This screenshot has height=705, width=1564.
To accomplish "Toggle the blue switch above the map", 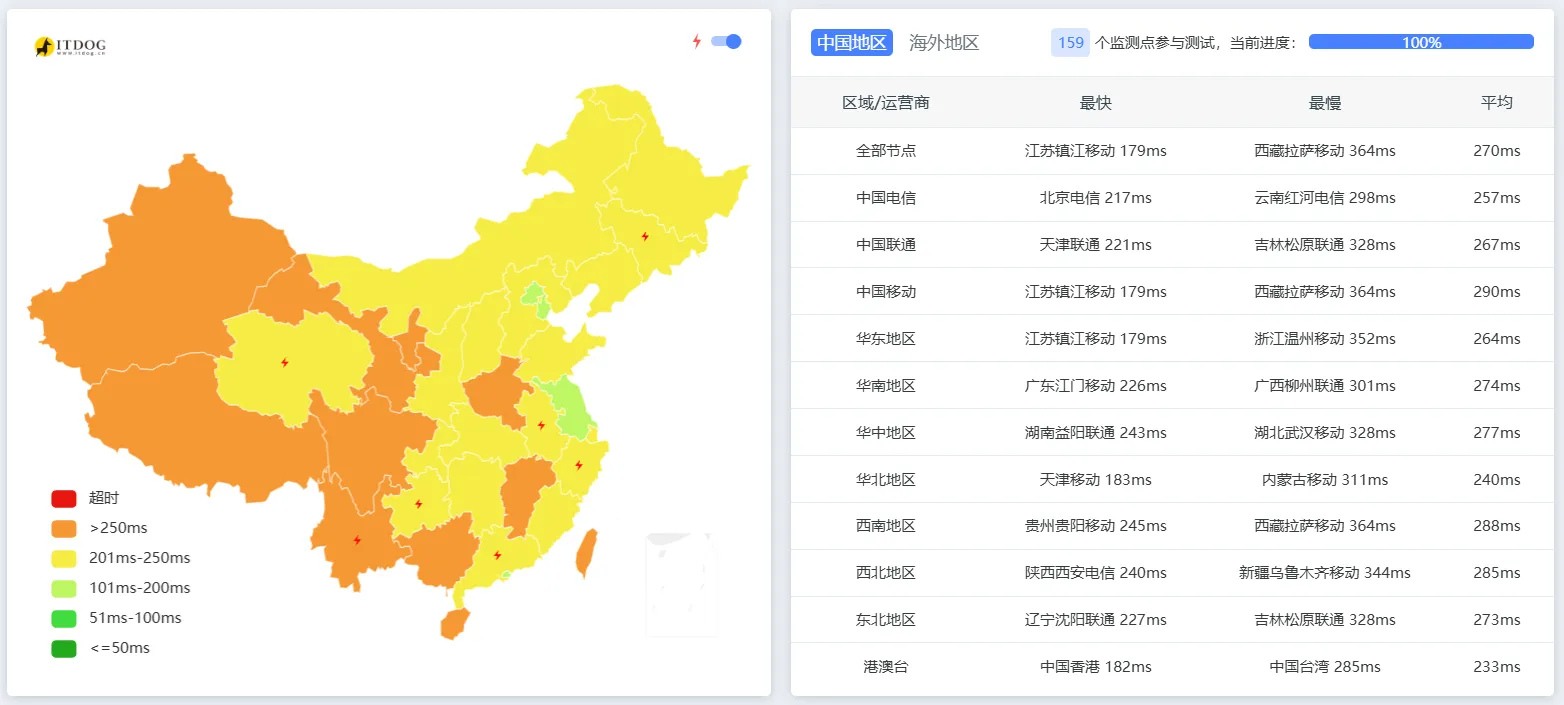I will point(724,41).
